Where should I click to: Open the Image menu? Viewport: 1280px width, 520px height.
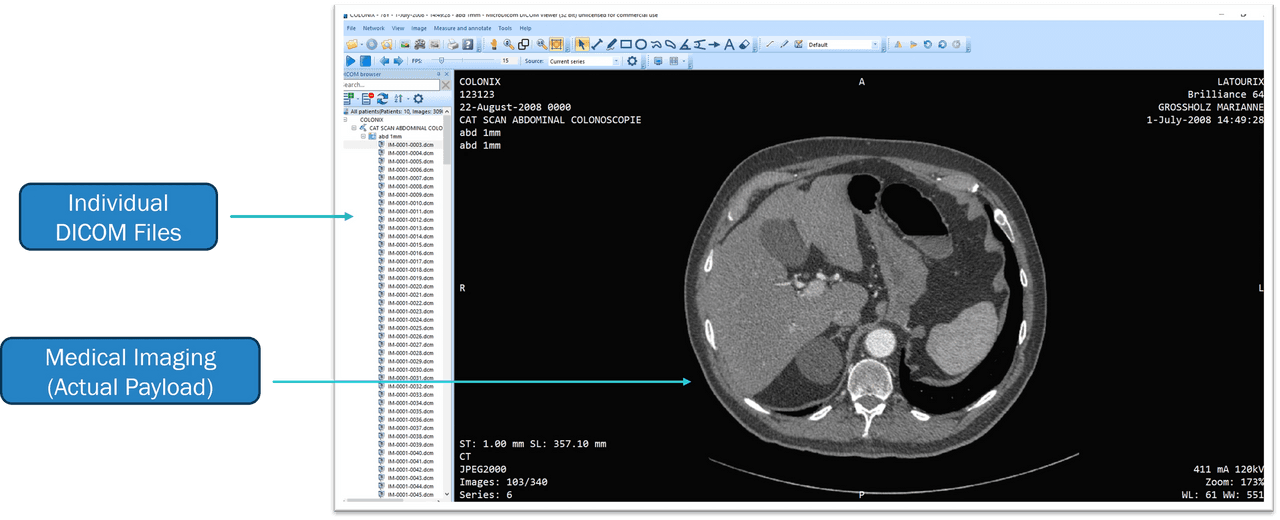click(x=419, y=28)
